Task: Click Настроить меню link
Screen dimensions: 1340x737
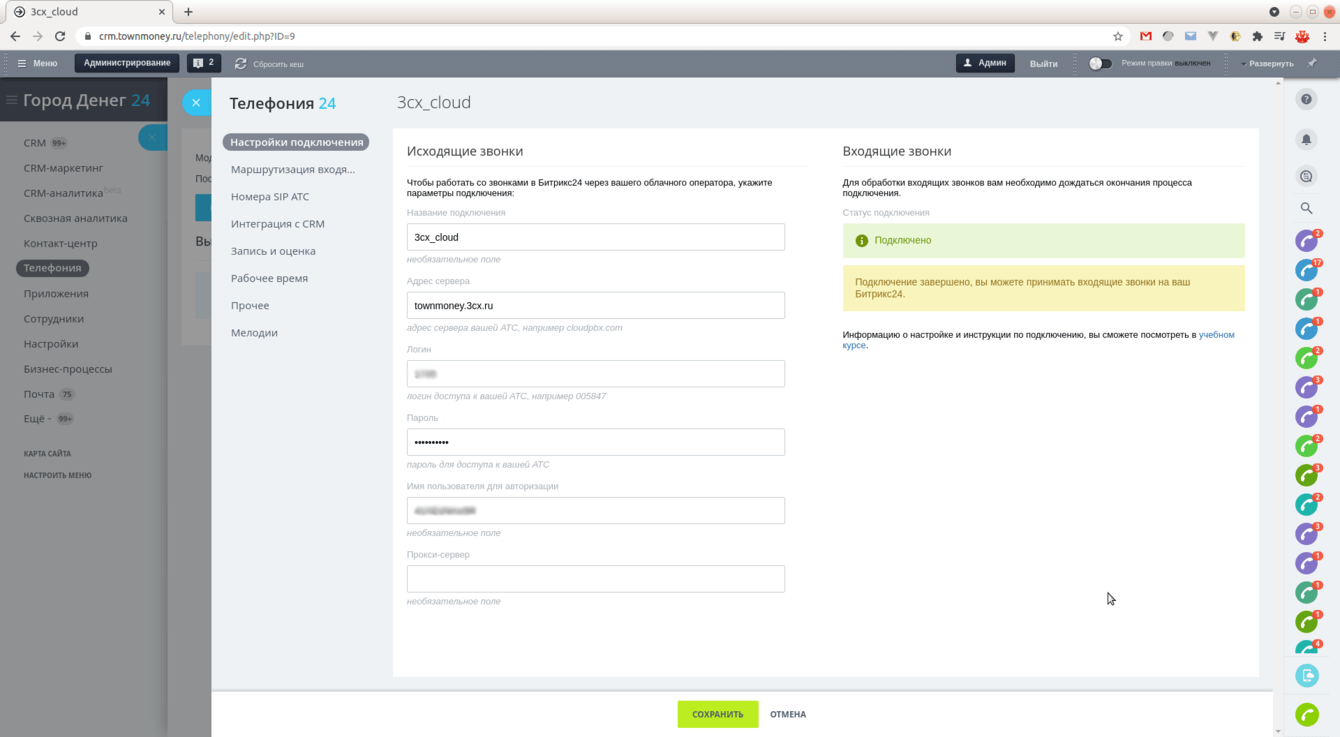Action: pyautogui.click(x=58, y=475)
